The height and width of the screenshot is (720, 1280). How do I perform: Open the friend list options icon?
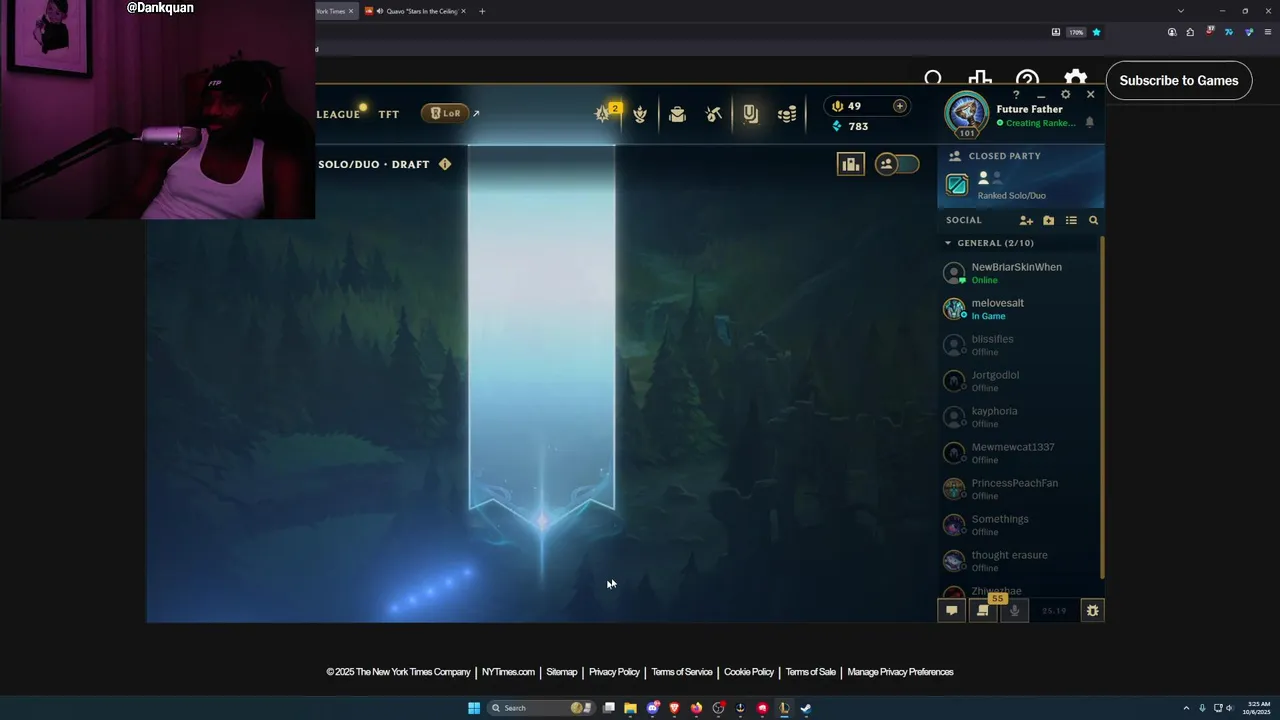(1071, 220)
